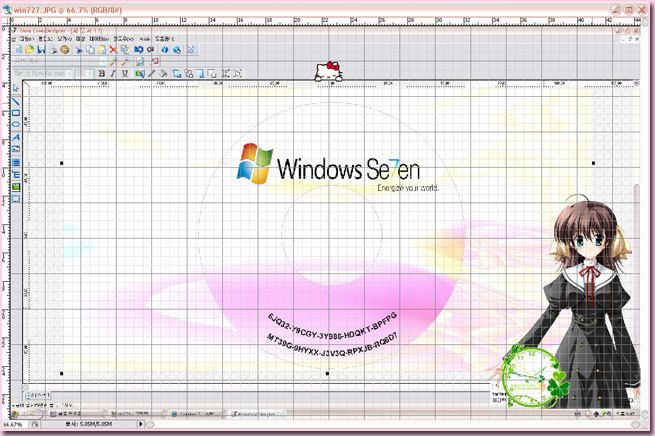Click the New document icon in CoverDesigner toolbar
This screenshot has height=436, width=655.
point(18,50)
